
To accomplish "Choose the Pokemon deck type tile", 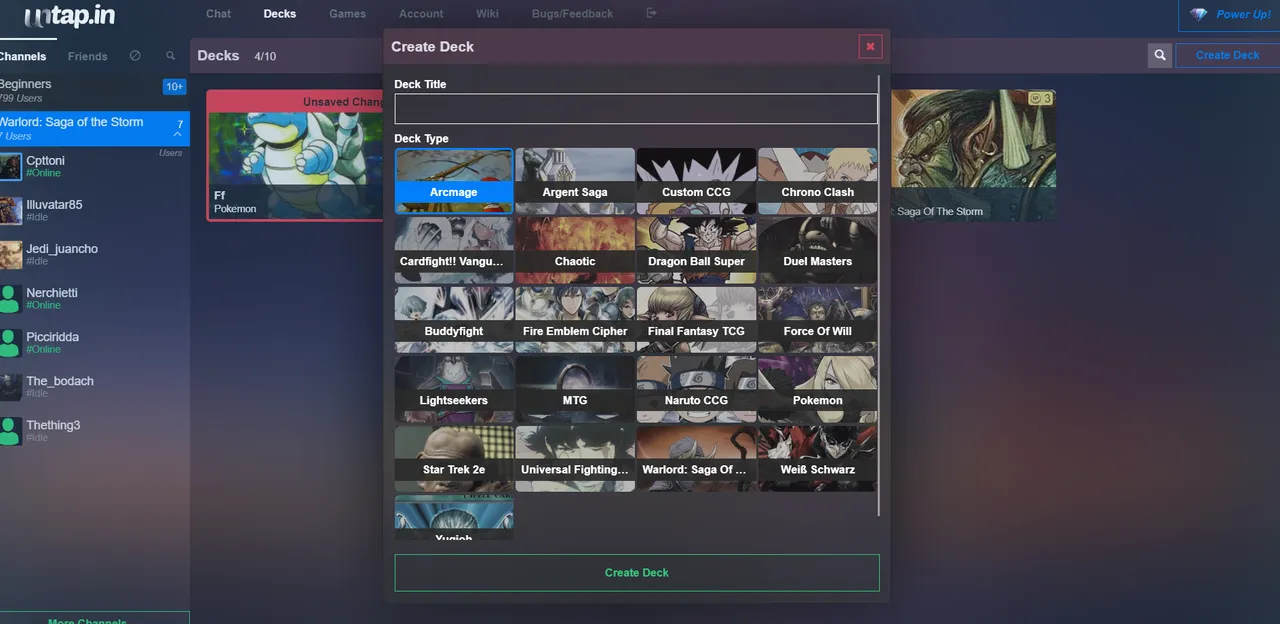I will coord(818,389).
